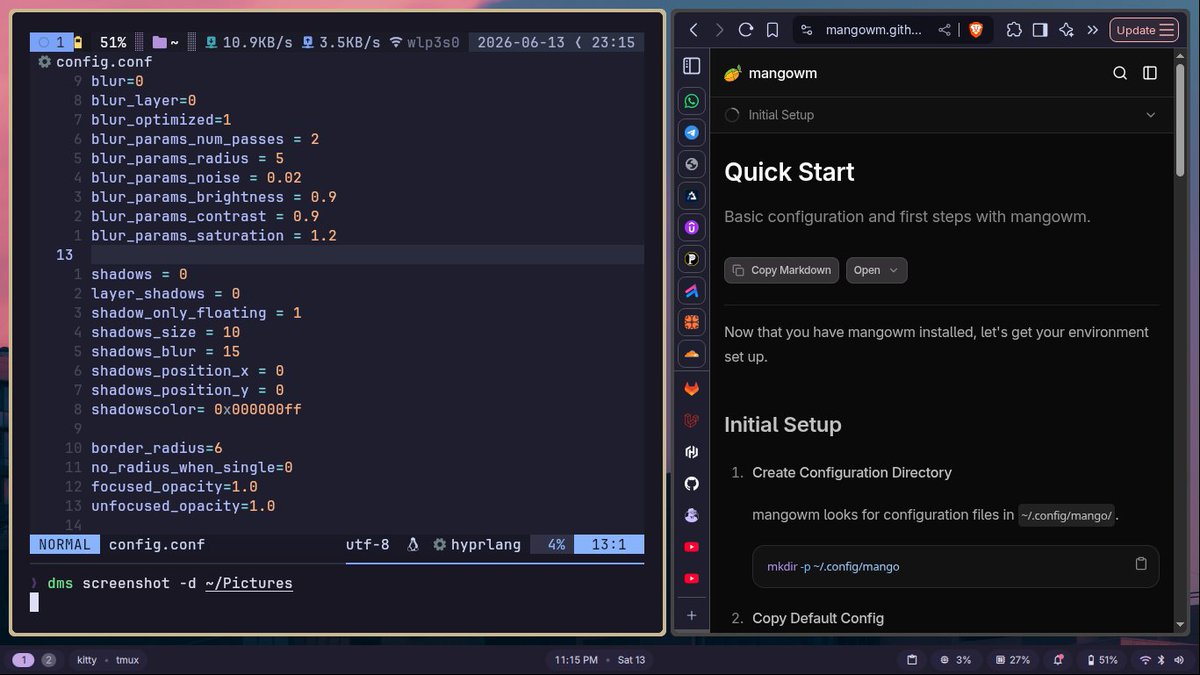Toggle Brave browser sidebar panel

tap(1040, 30)
